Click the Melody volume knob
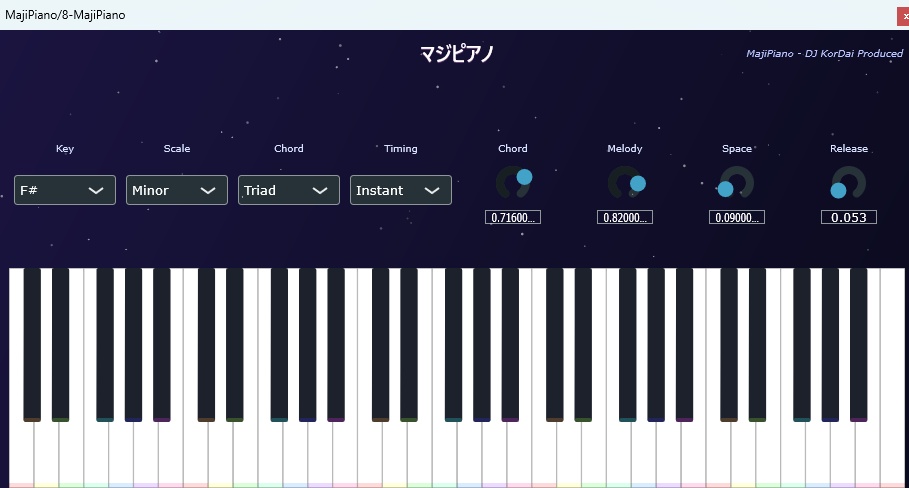 [625, 183]
